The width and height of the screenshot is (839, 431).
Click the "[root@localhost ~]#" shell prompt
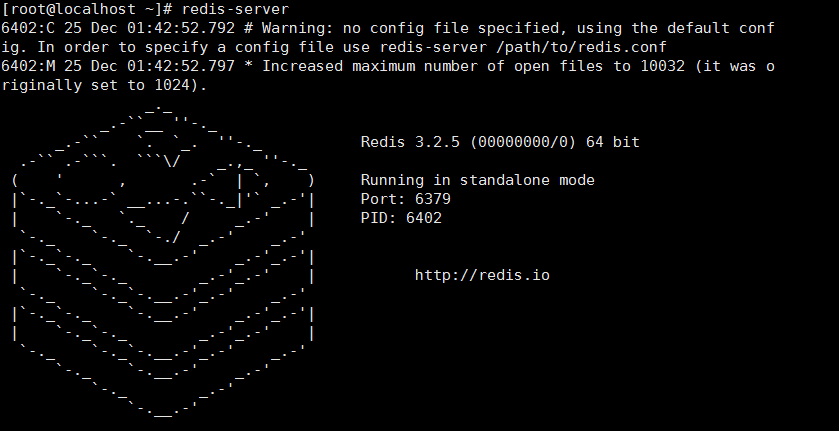[x=87, y=9]
